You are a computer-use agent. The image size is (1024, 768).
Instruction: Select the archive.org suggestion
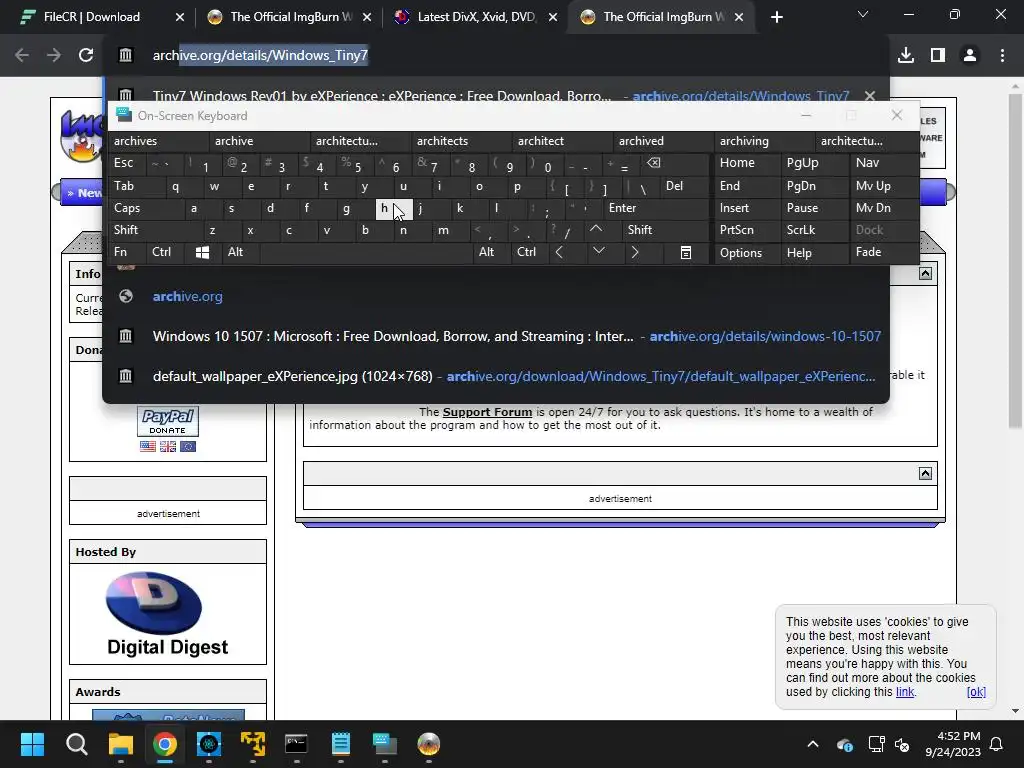point(496,296)
